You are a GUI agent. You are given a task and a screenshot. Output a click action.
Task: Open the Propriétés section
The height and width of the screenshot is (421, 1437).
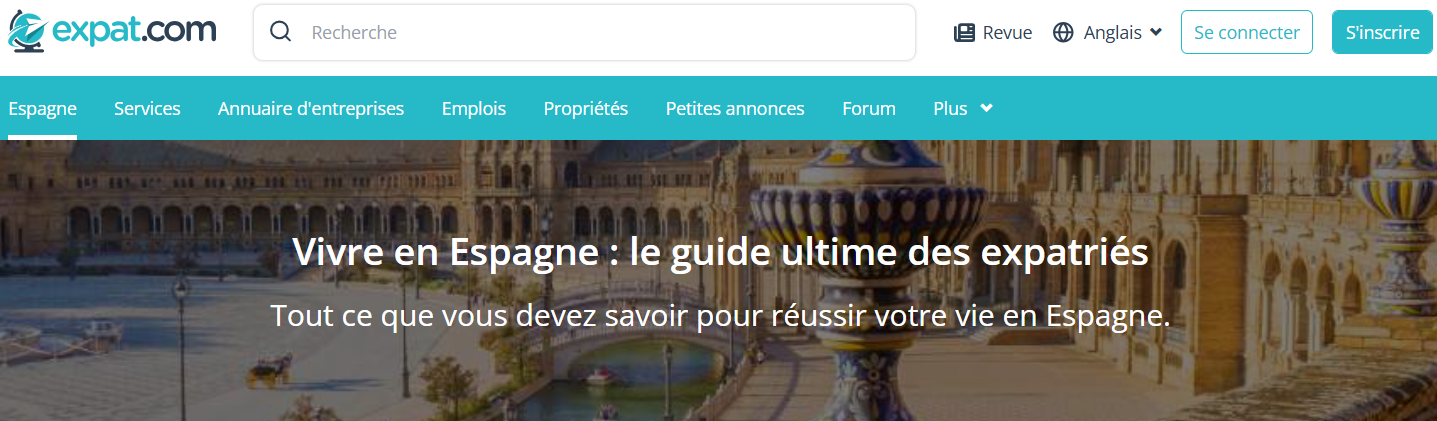pos(586,108)
